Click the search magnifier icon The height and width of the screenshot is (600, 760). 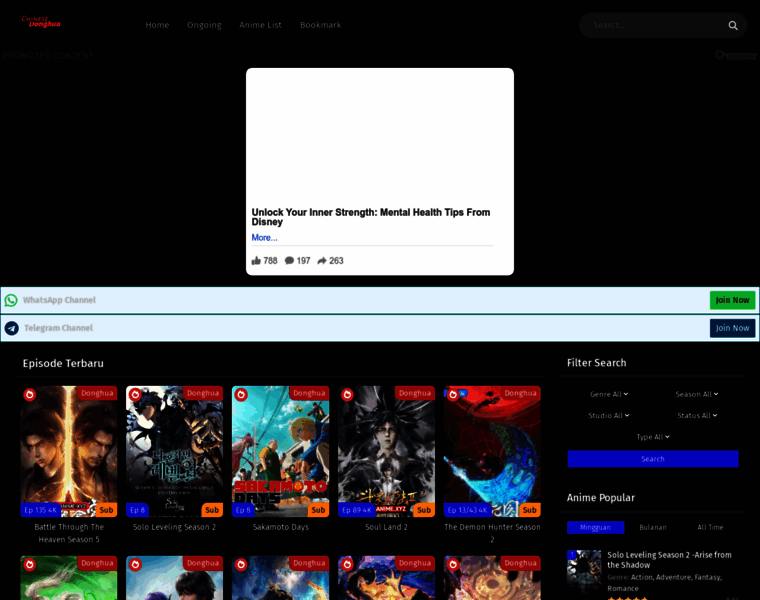click(733, 26)
